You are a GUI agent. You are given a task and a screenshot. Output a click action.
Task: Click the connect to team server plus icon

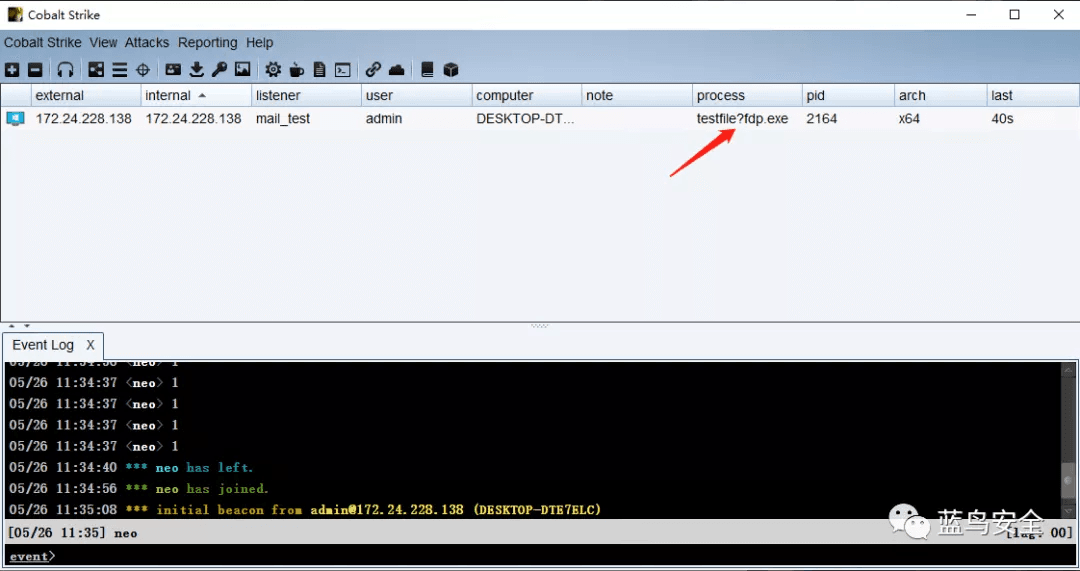pyautogui.click(x=12, y=70)
